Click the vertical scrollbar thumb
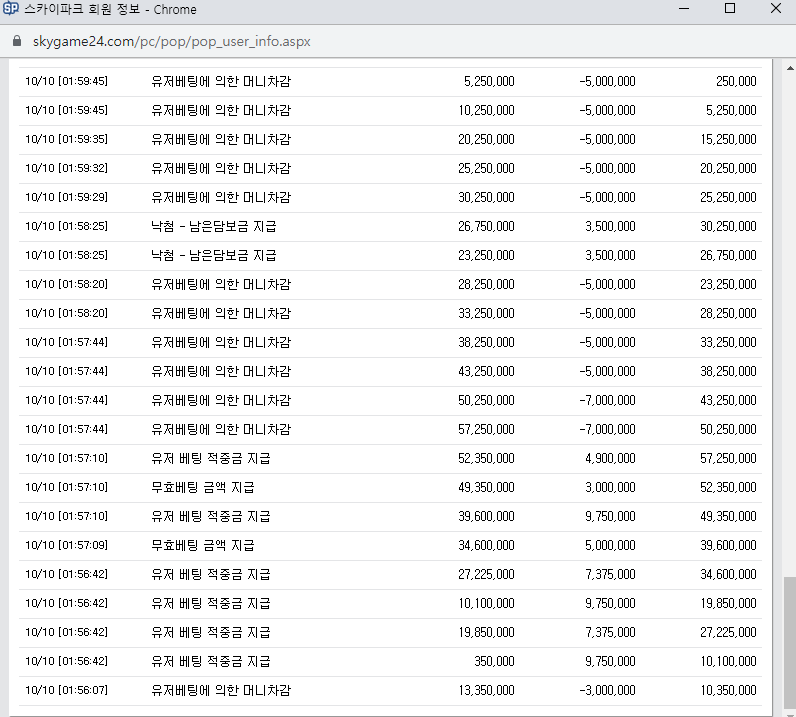The width and height of the screenshot is (796, 717). pyautogui.click(x=788, y=640)
